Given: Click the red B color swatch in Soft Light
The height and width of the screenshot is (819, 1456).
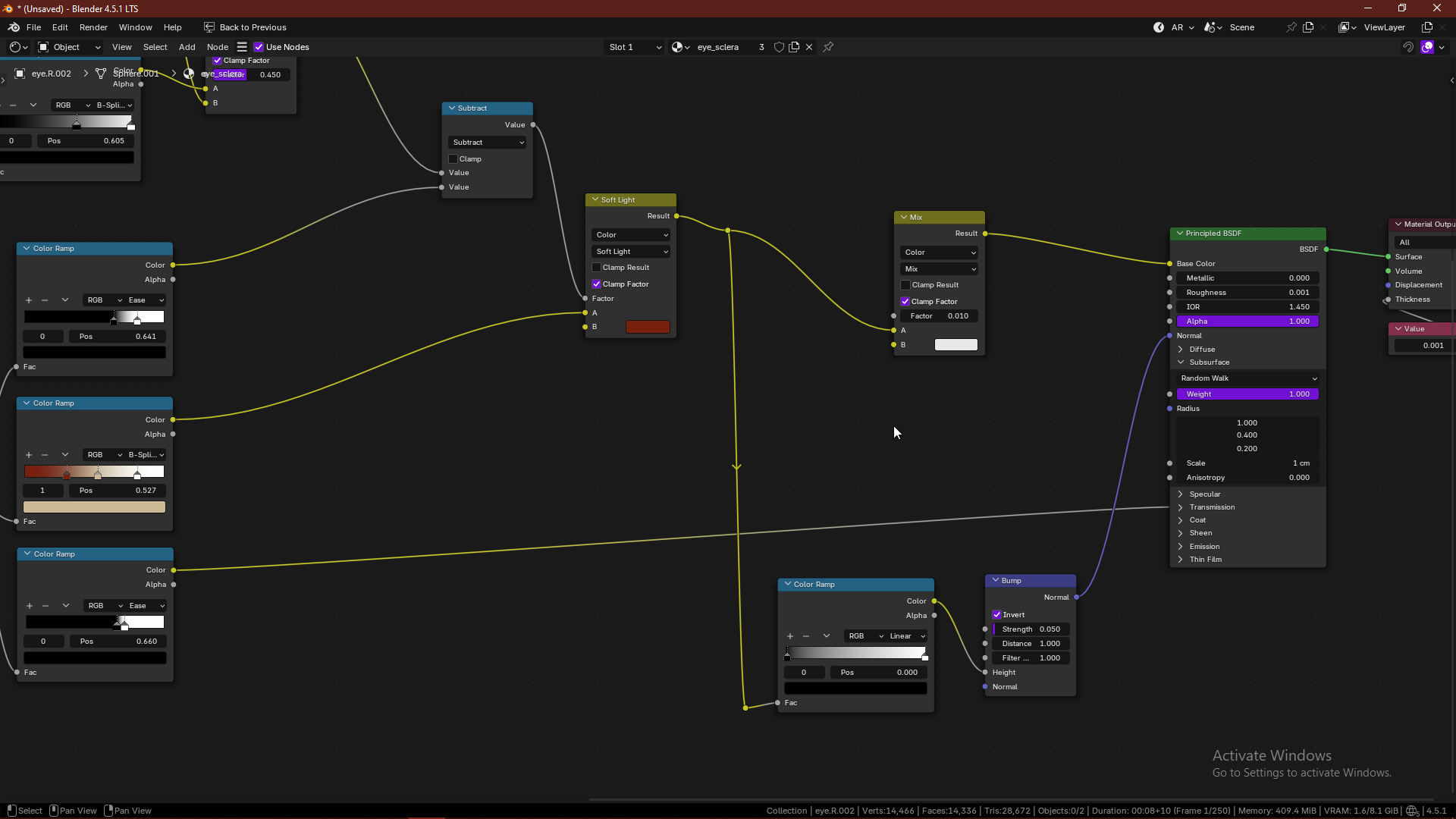Looking at the screenshot, I should pos(648,327).
